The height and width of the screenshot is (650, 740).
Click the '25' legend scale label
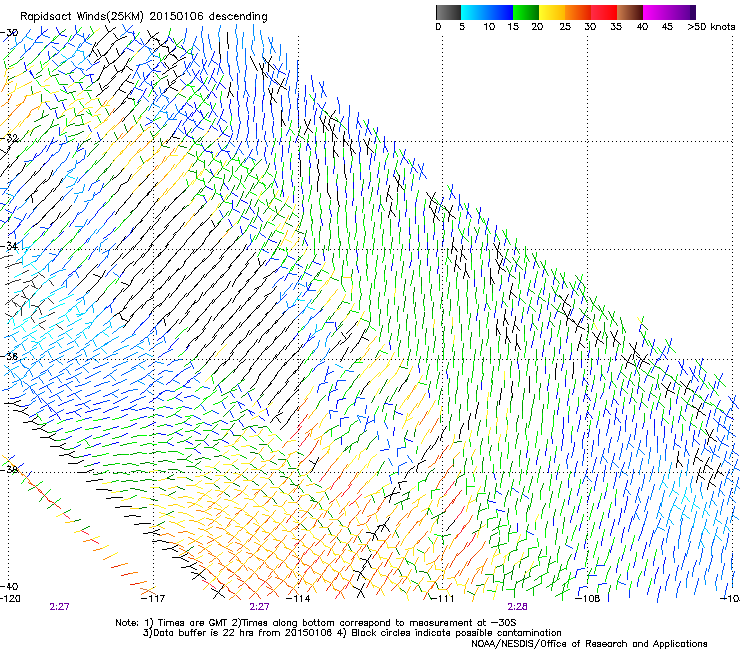click(x=565, y=27)
